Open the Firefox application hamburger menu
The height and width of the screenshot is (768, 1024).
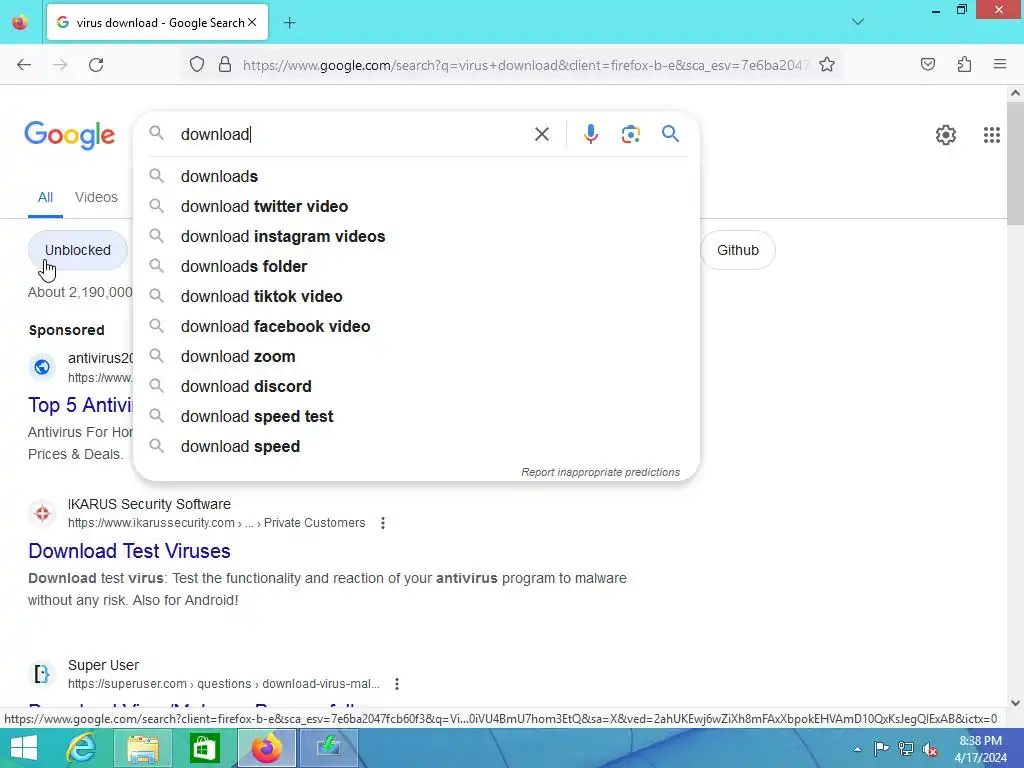(1000, 65)
